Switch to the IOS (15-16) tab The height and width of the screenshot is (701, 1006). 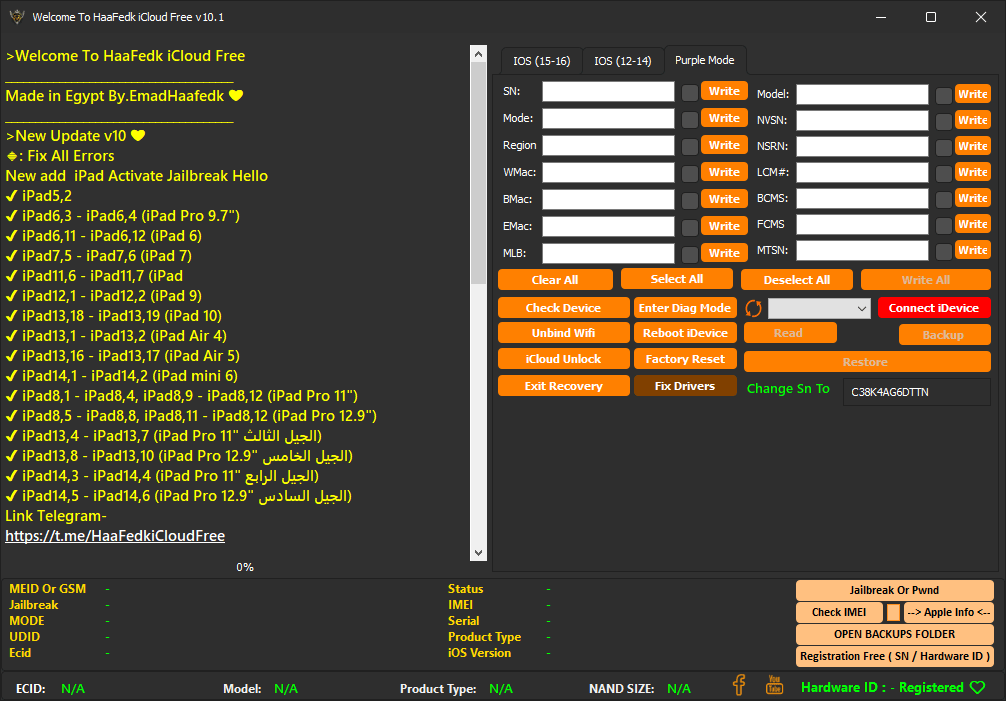pos(541,61)
